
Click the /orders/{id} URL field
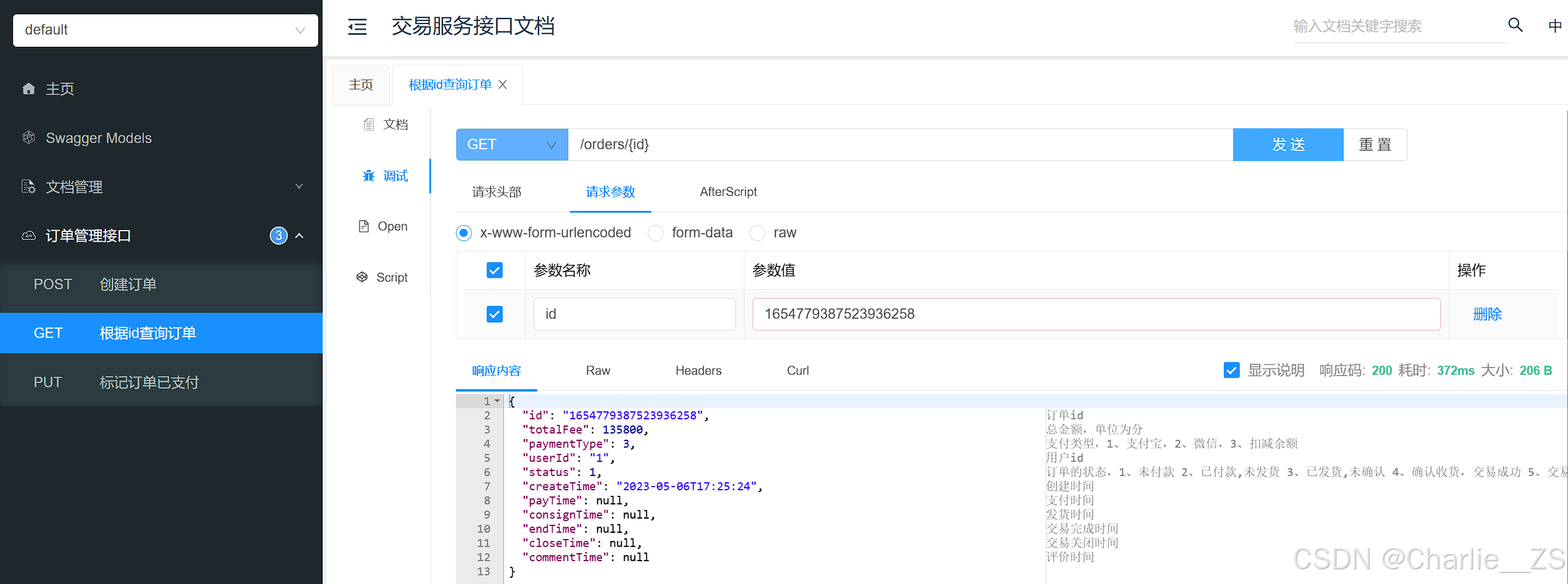click(900, 144)
